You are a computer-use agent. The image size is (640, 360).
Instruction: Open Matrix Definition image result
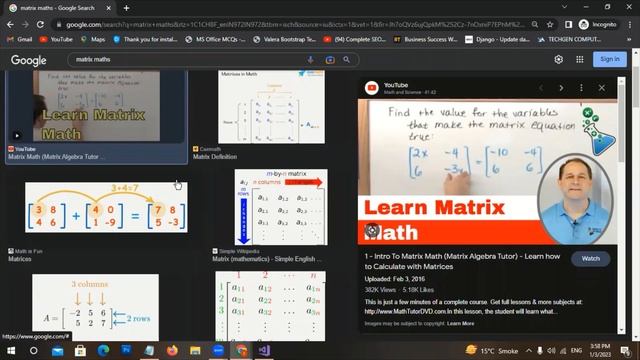click(x=271, y=107)
